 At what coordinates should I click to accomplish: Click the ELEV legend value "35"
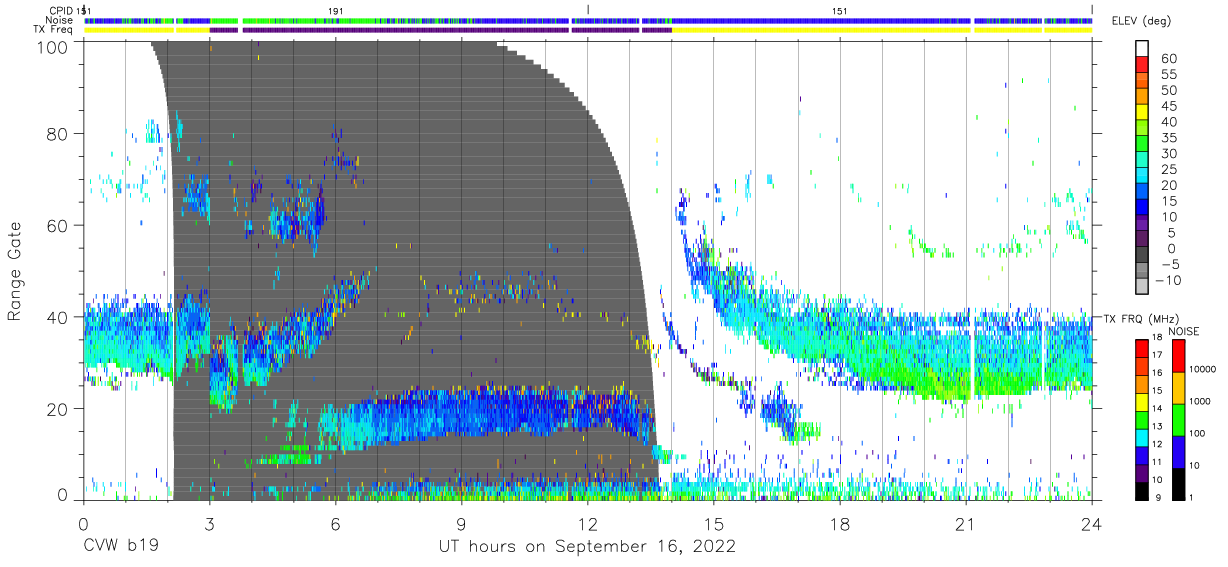click(x=1168, y=138)
